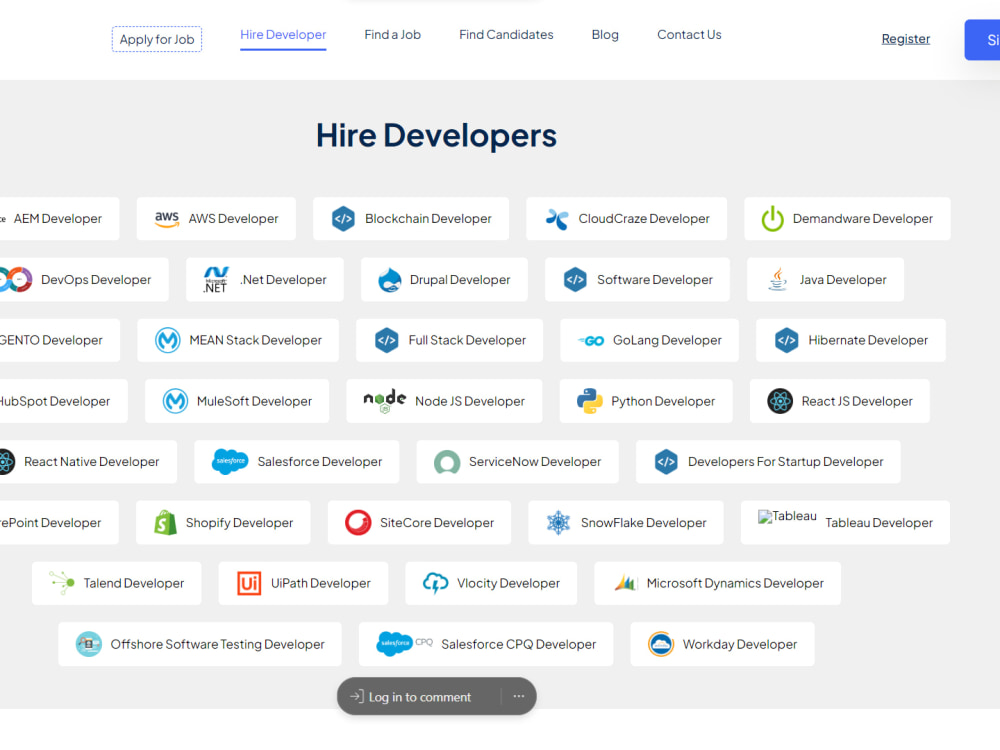Click the Hibernate Developer code icon
The image size is (1000, 750).
[x=786, y=340]
